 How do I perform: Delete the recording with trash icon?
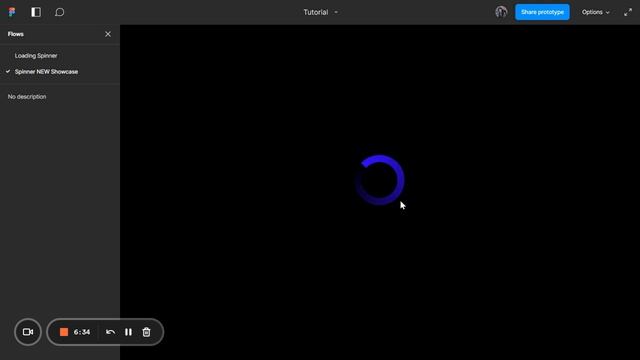(146, 332)
